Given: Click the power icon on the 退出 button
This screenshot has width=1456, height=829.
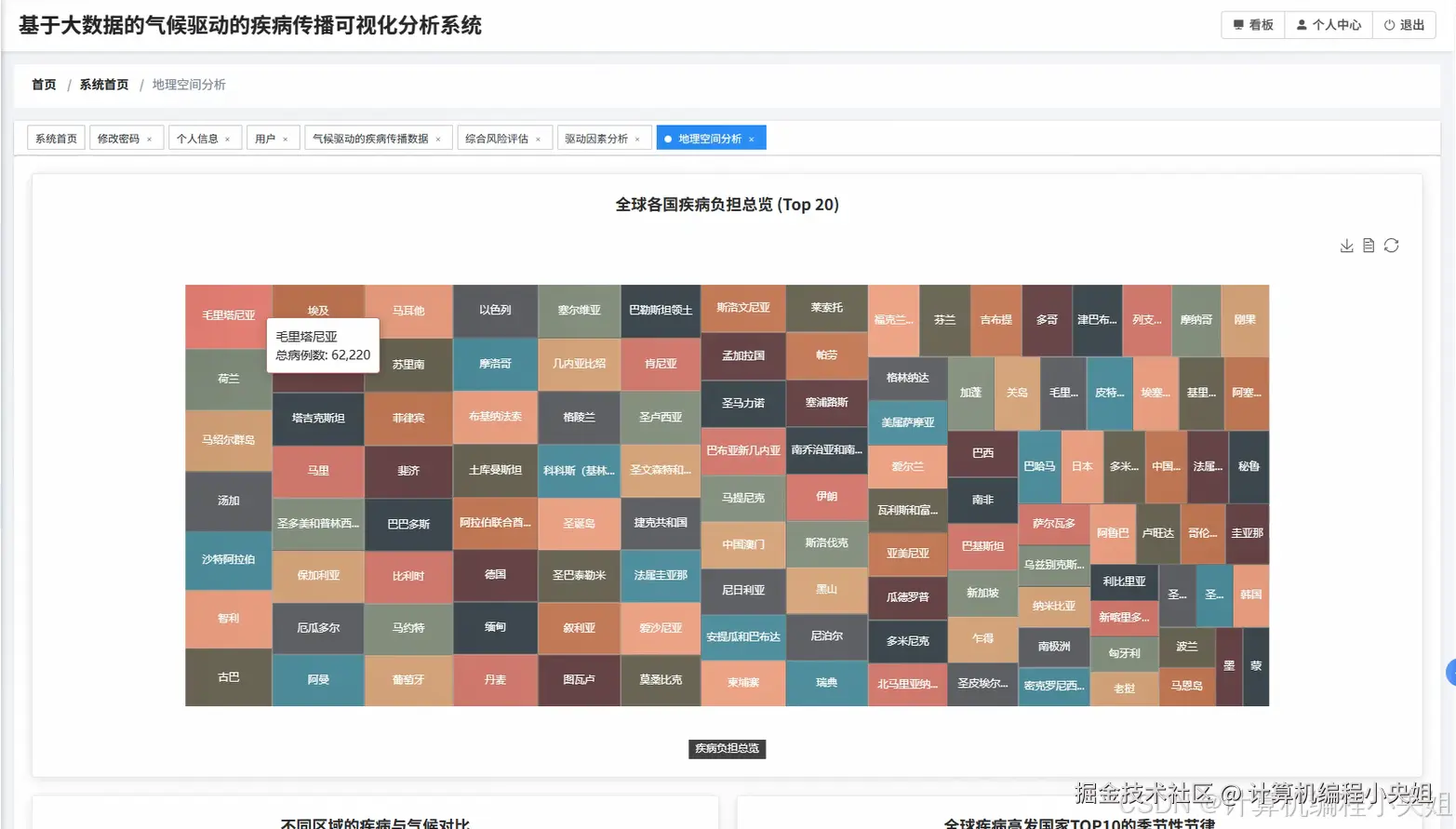Looking at the screenshot, I should 1387,25.
